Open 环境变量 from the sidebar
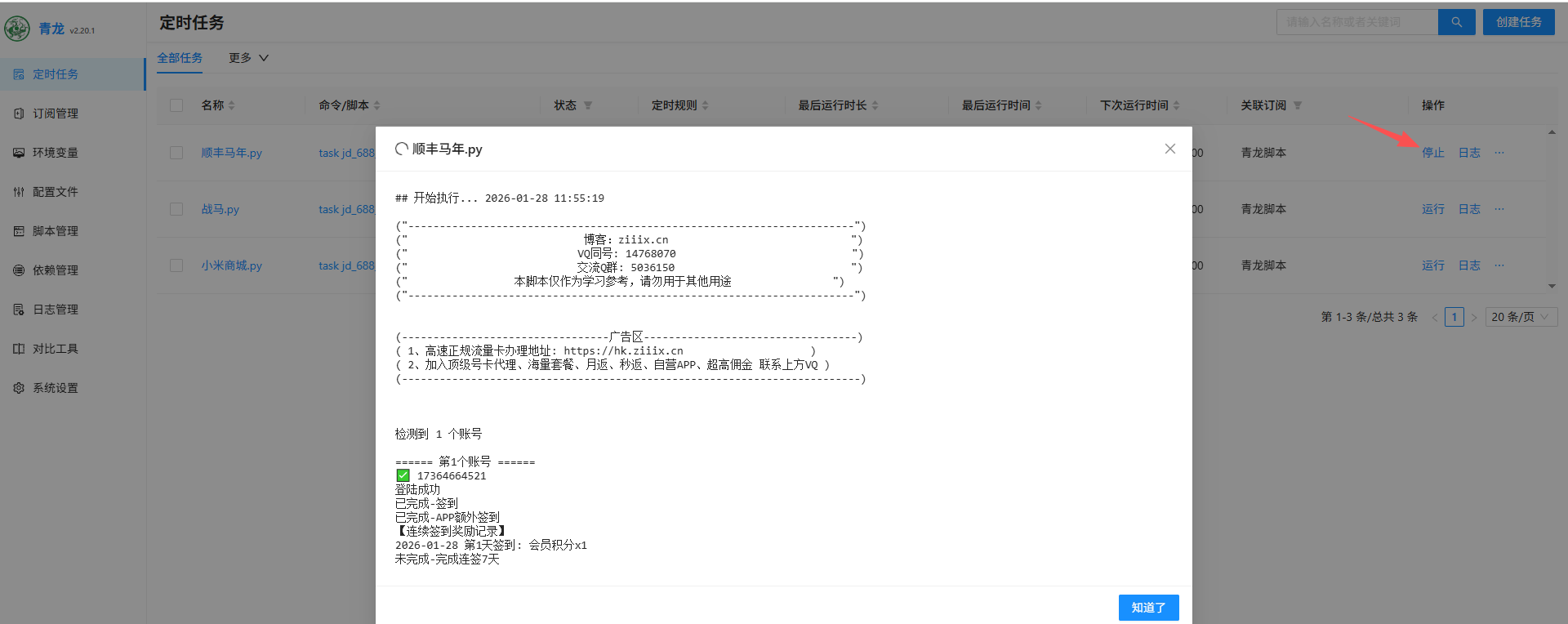1568x624 pixels. click(55, 153)
